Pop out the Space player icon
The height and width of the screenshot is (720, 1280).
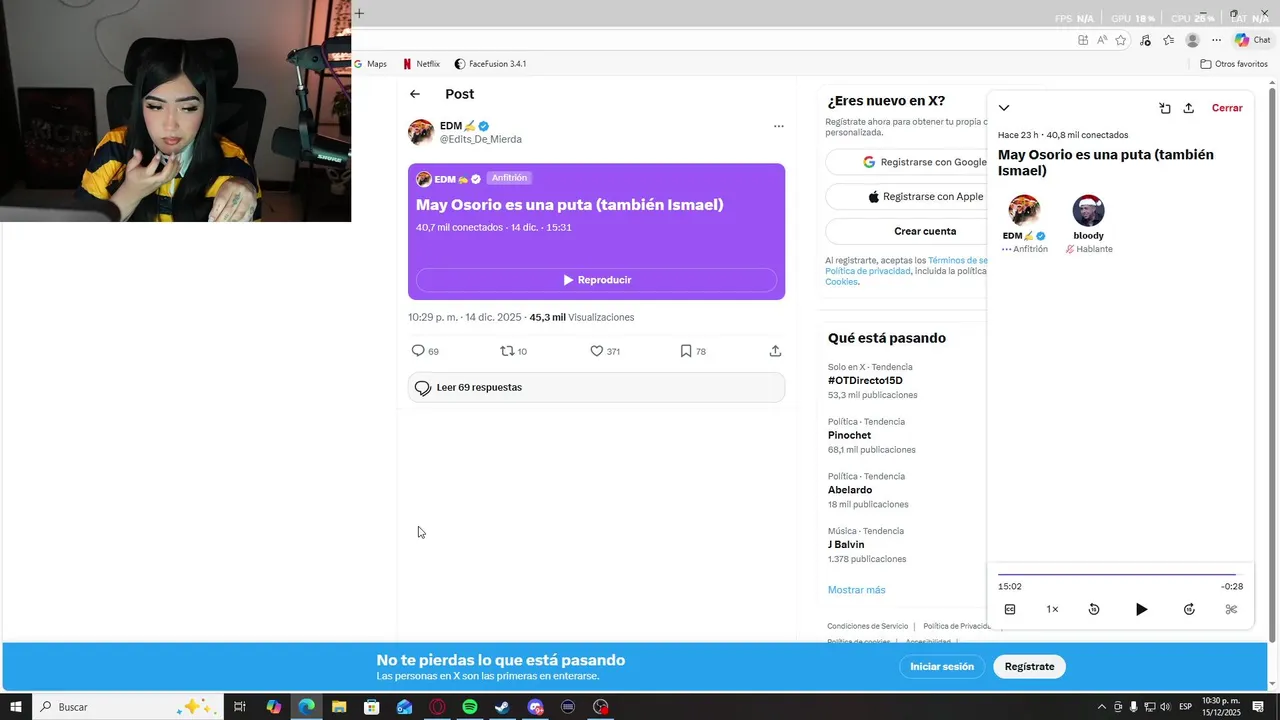(1165, 108)
